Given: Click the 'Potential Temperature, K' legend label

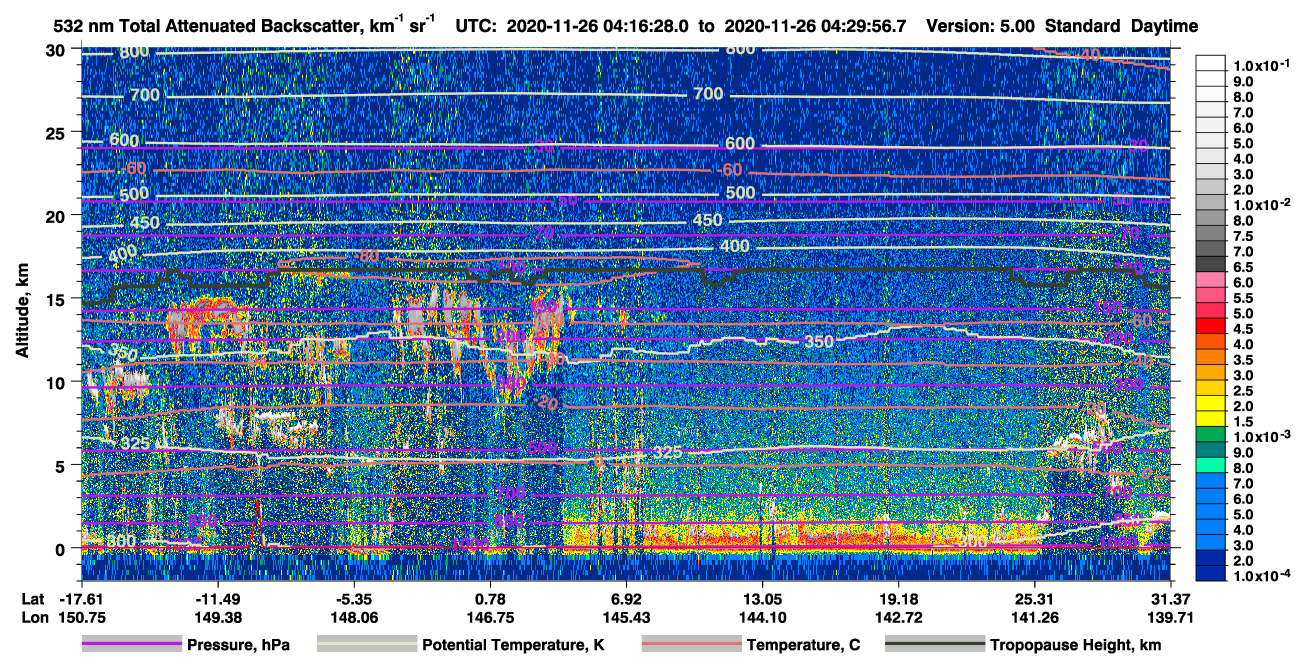Looking at the screenshot, I should [x=513, y=645].
